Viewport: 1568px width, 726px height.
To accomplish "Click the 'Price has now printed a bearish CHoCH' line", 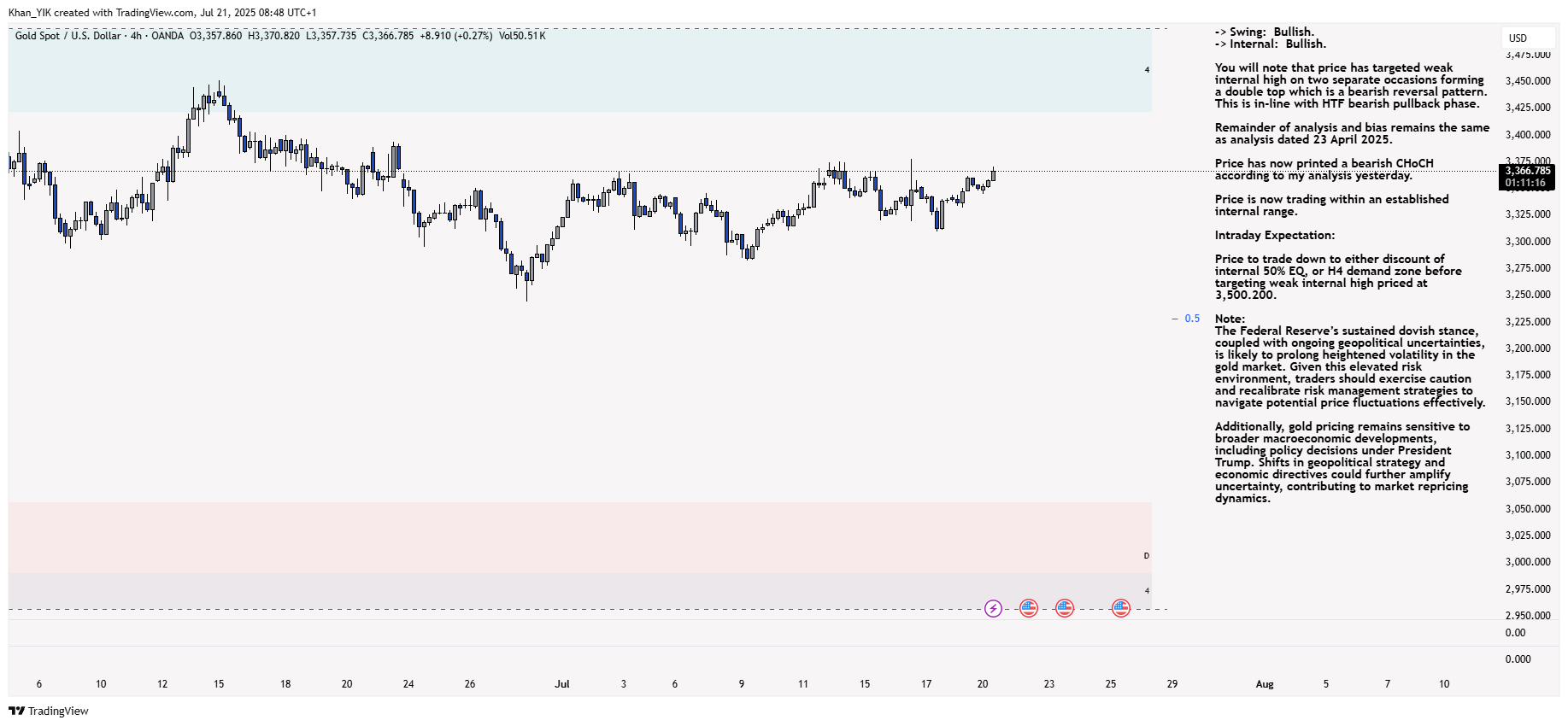I will [1324, 164].
